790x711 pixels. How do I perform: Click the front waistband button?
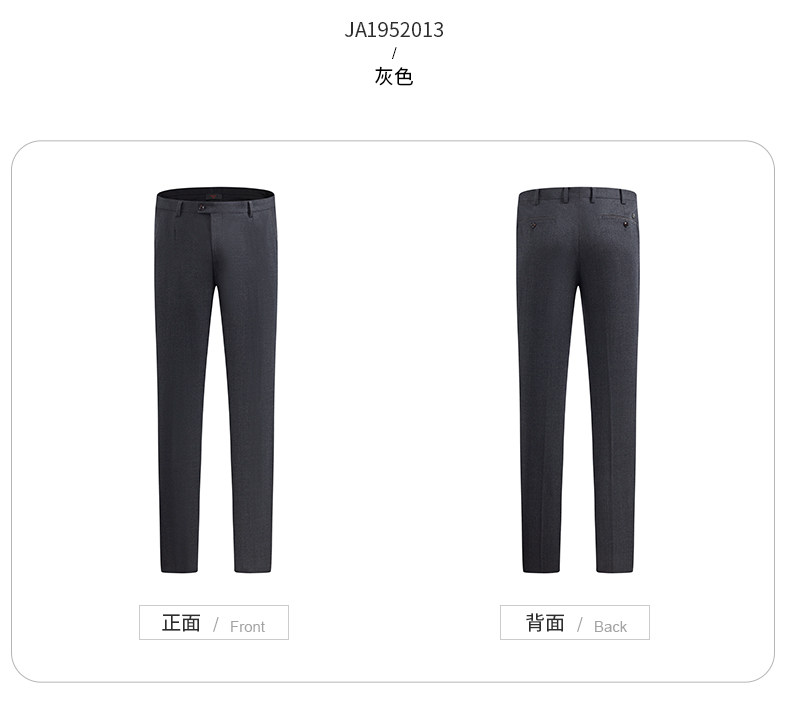202,207
